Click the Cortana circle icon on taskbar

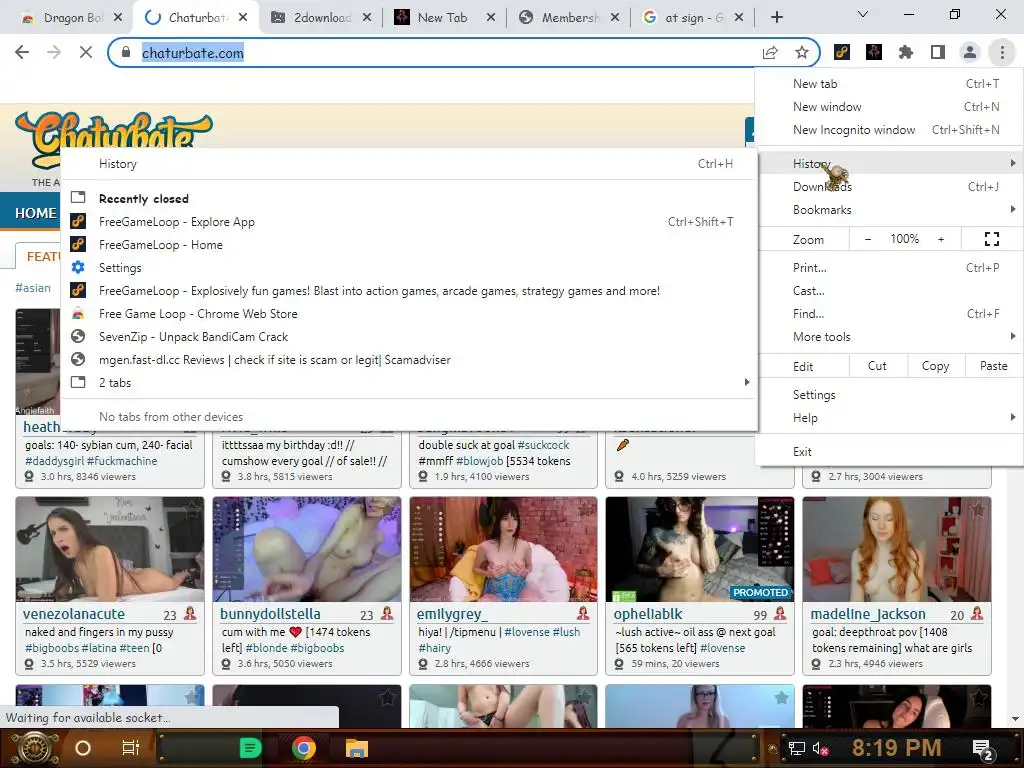click(83, 748)
